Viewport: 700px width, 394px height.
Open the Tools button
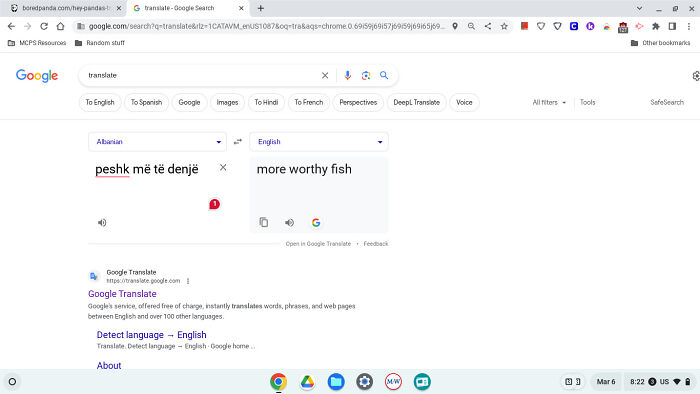click(588, 102)
